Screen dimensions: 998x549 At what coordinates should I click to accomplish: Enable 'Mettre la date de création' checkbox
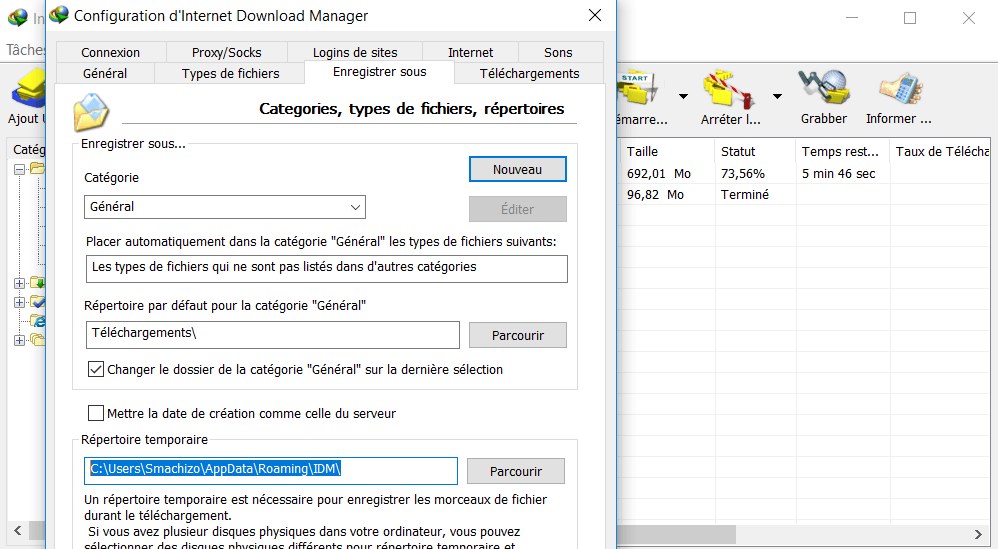tap(95, 413)
